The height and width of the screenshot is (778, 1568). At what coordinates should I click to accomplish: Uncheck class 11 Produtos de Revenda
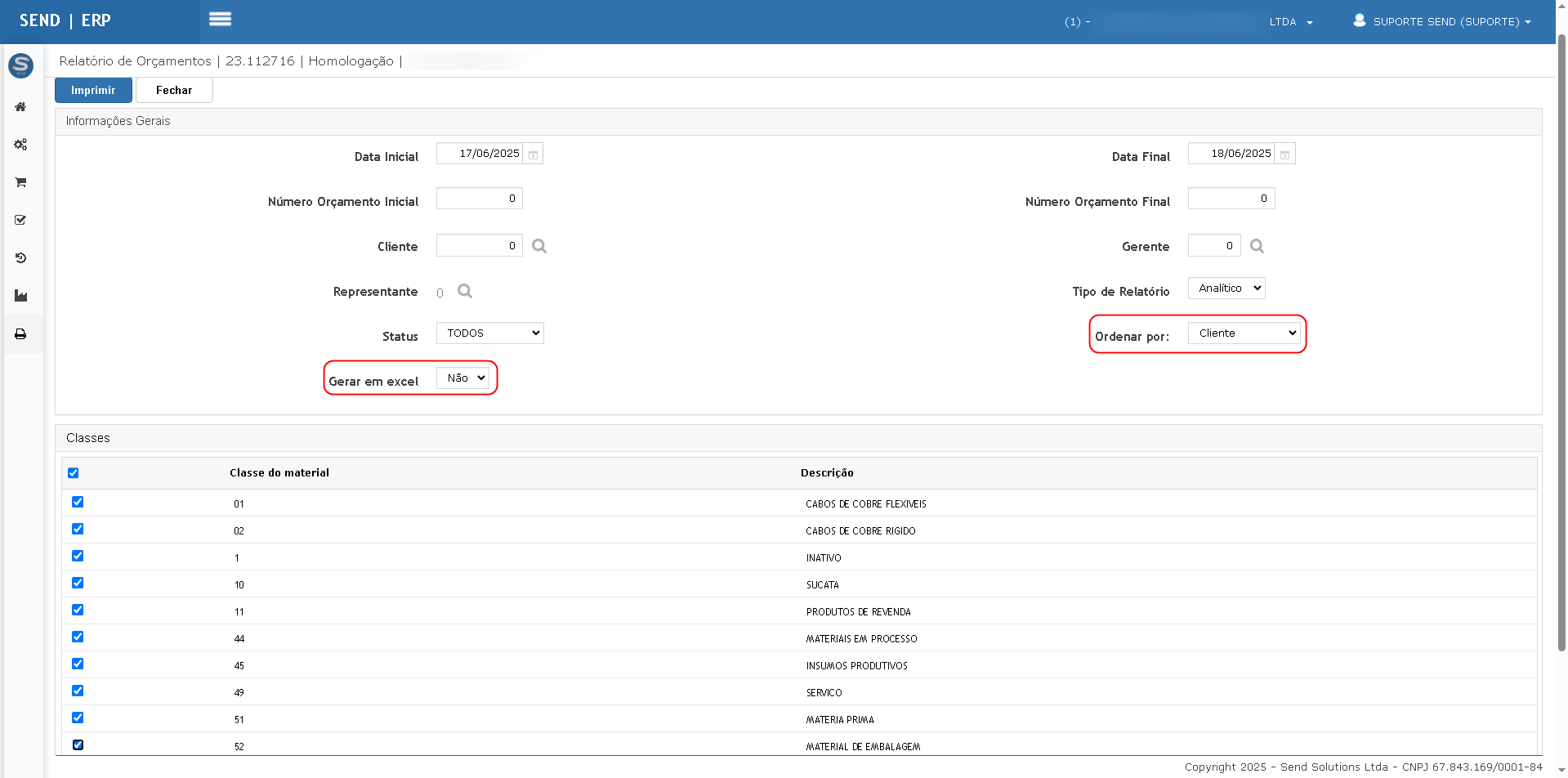click(78, 610)
